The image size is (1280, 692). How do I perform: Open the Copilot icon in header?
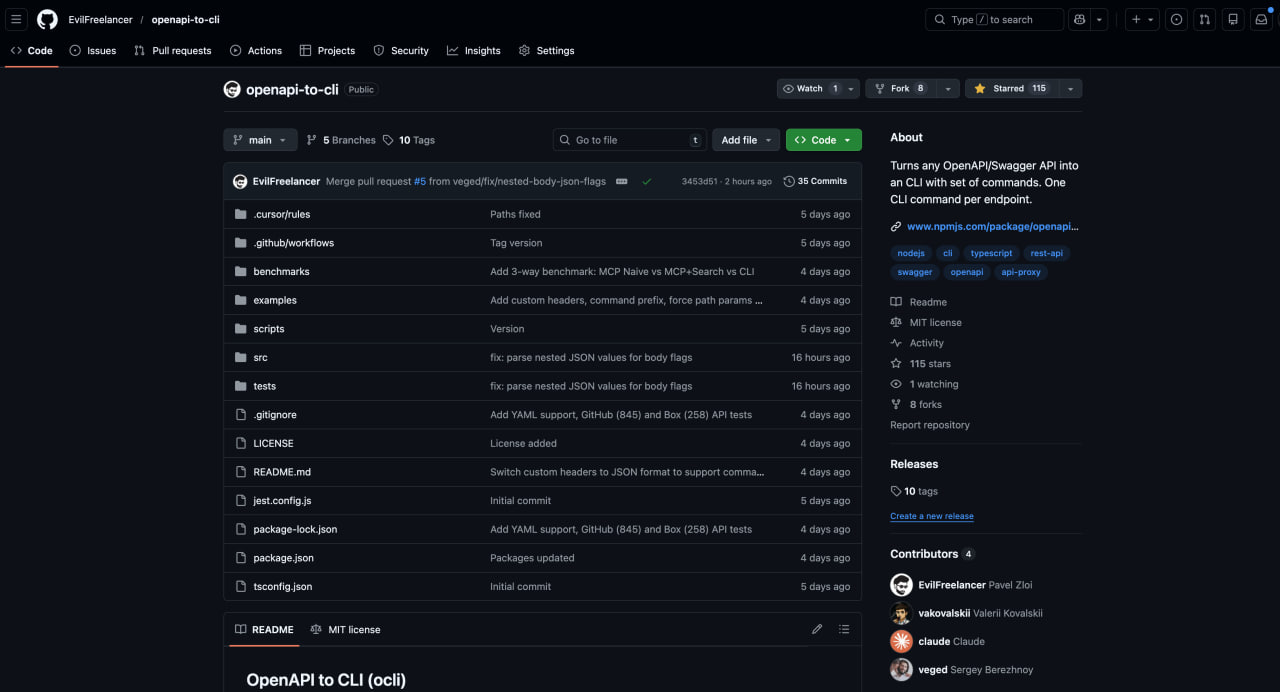pos(1079,19)
